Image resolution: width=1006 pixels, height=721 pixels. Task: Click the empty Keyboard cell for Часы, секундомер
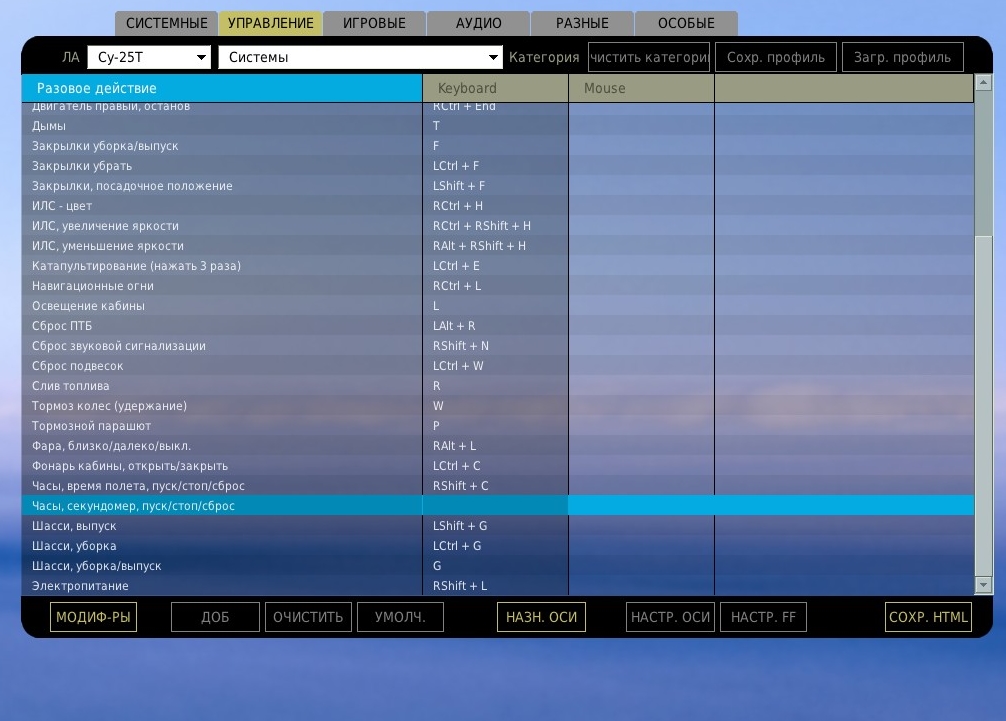pyautogui.click(x=495, y=506)
